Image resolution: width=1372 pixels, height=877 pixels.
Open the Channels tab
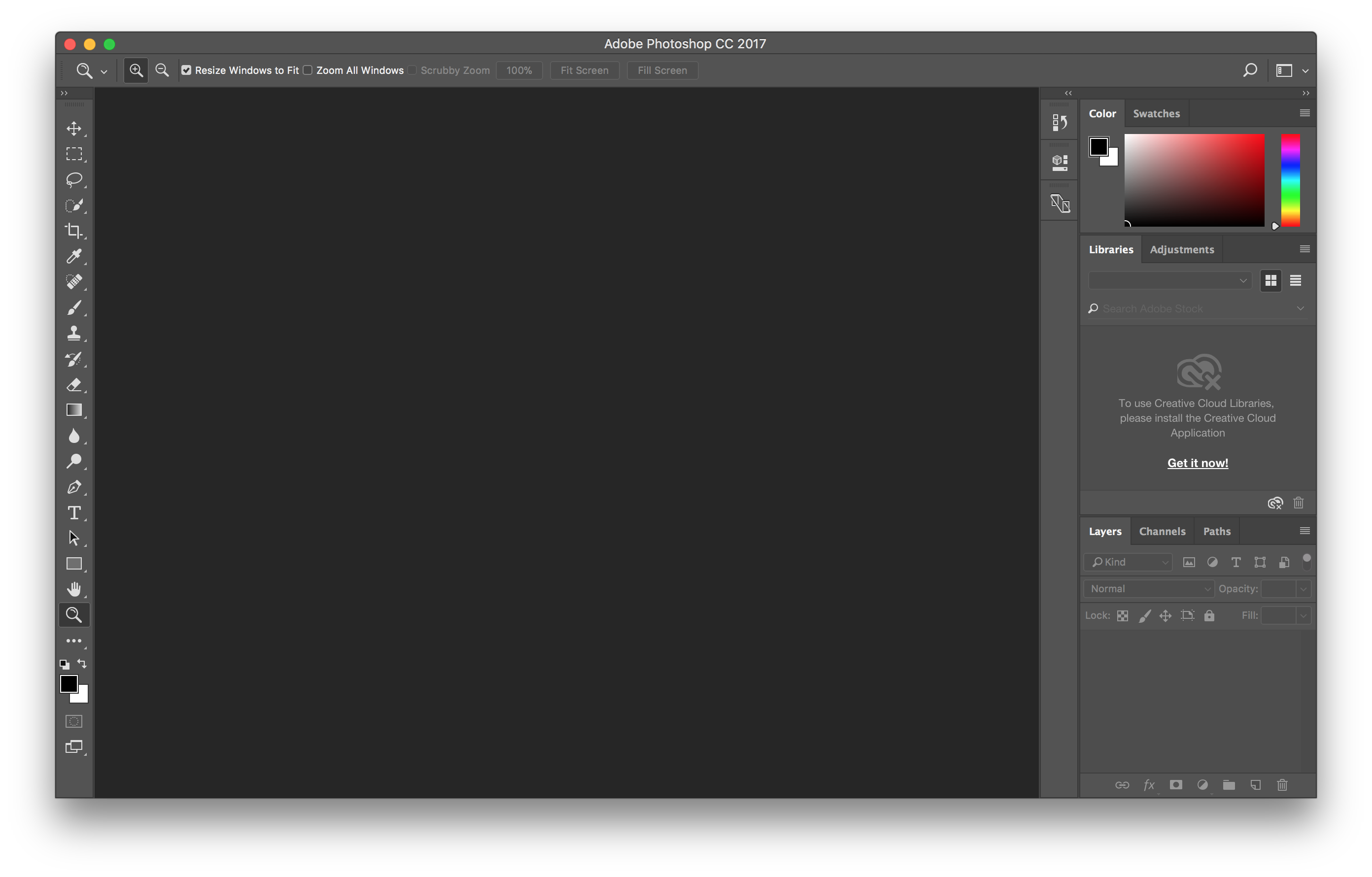(1162, 531)
